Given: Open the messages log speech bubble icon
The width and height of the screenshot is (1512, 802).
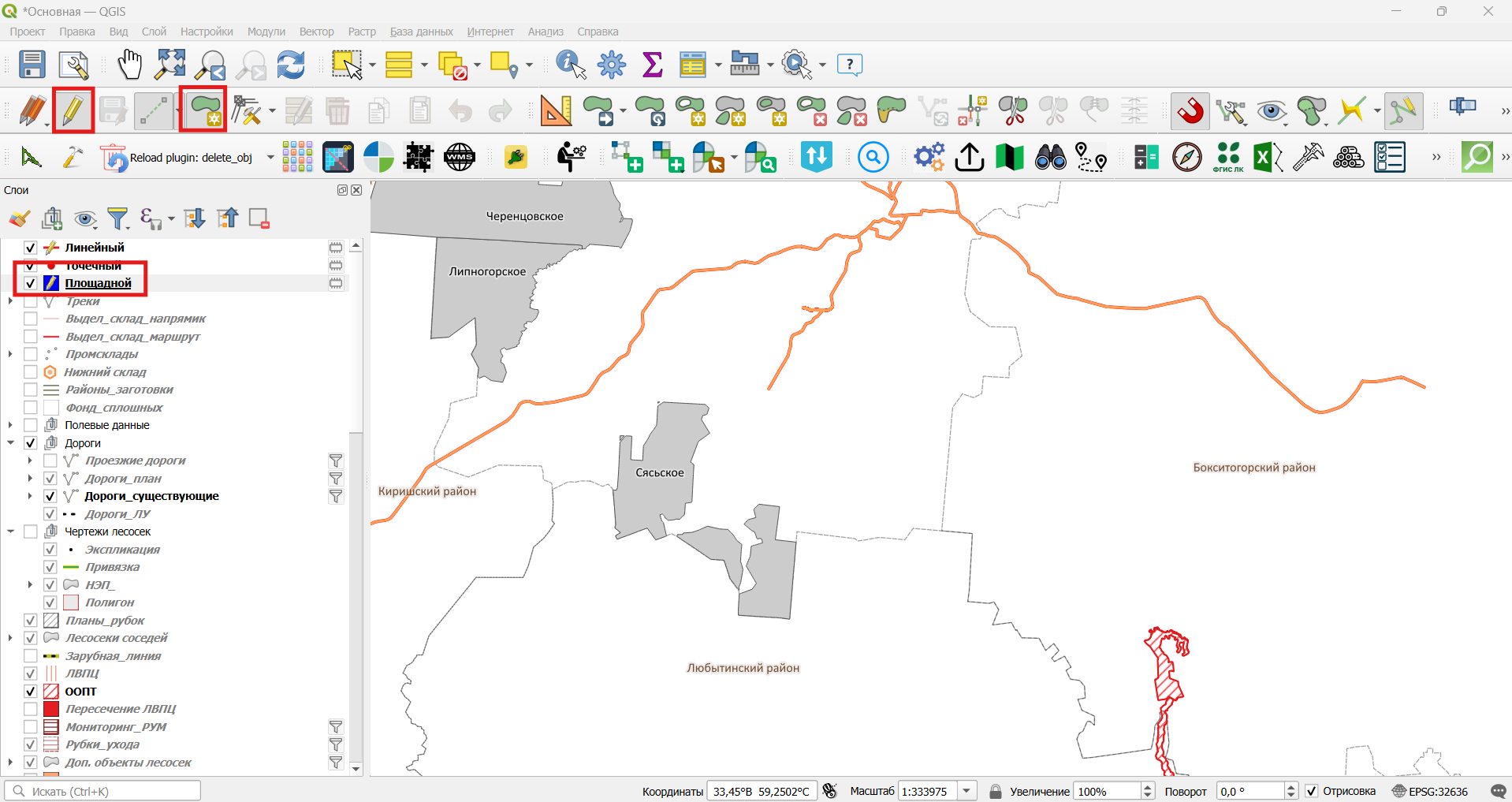Looking at the screenshot, I should point(1499,791).
